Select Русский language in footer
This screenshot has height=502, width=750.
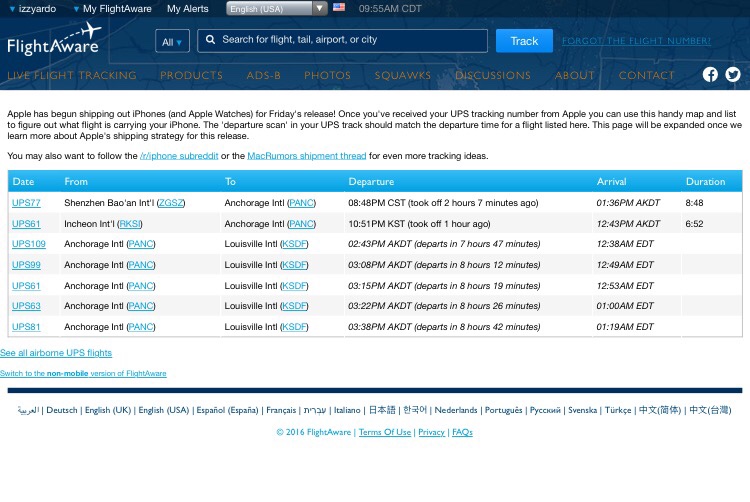point(545,410)
